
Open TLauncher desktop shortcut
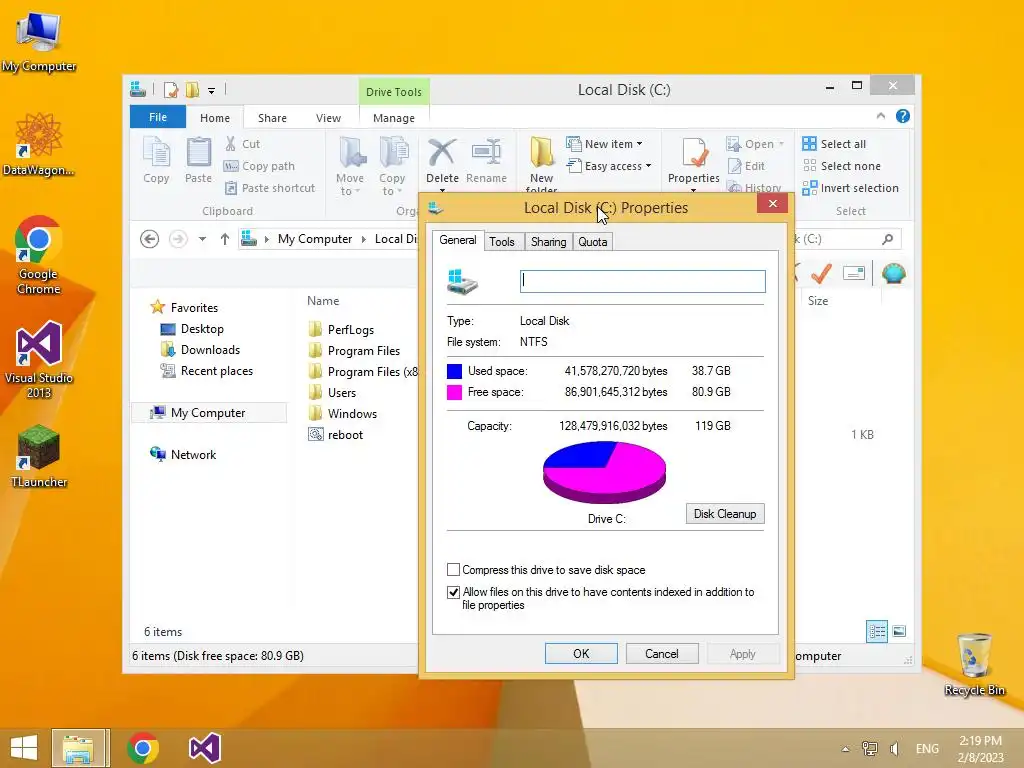(39, 456)
